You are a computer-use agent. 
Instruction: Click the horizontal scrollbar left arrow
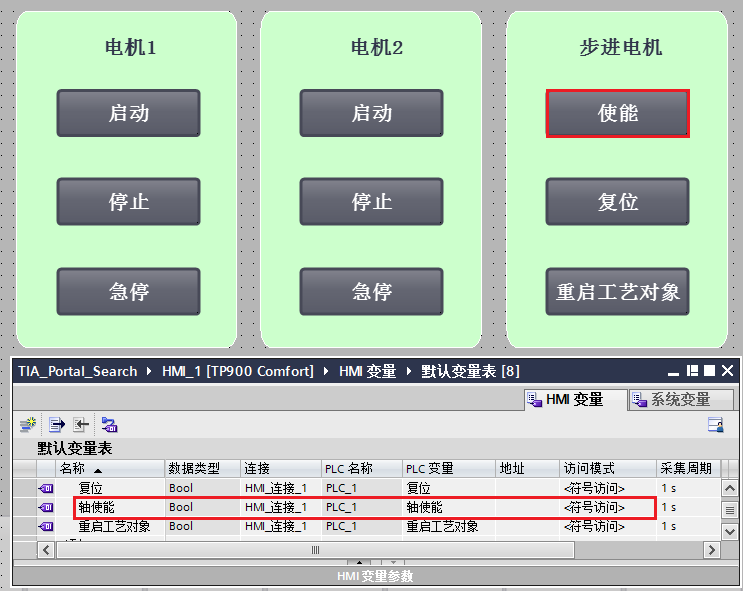coord(46,550)
